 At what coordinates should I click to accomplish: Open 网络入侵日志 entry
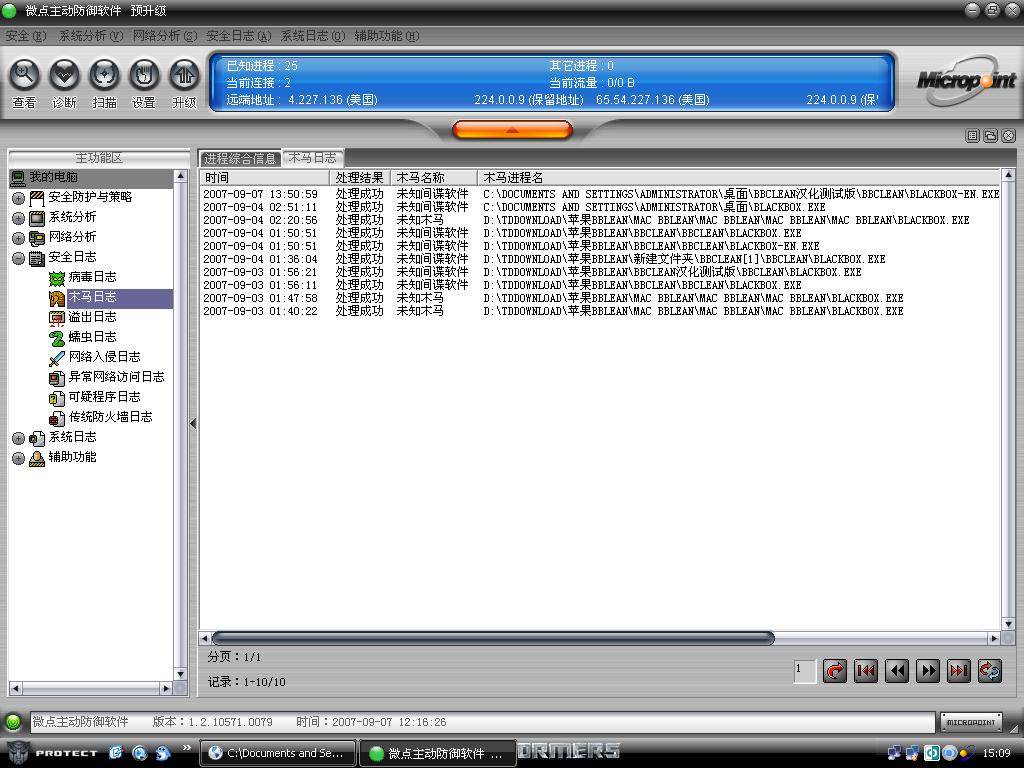coord(104,357)
